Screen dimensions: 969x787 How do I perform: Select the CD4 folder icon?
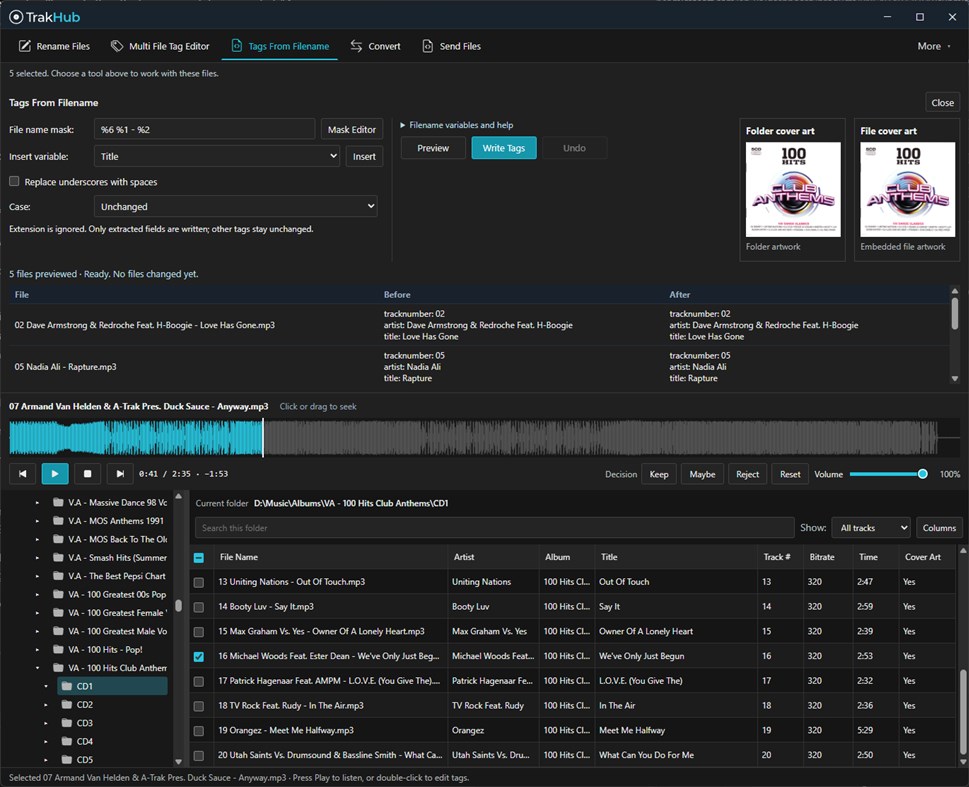pos(67,741)
